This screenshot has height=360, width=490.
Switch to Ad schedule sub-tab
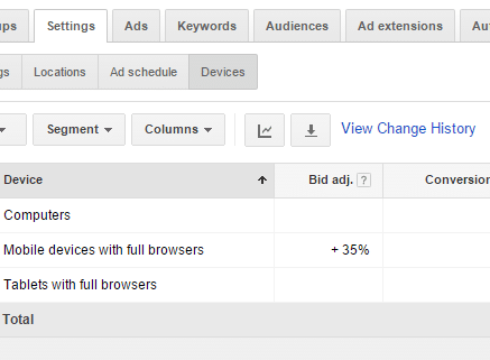pyautogui.click(x=143, y=72)
